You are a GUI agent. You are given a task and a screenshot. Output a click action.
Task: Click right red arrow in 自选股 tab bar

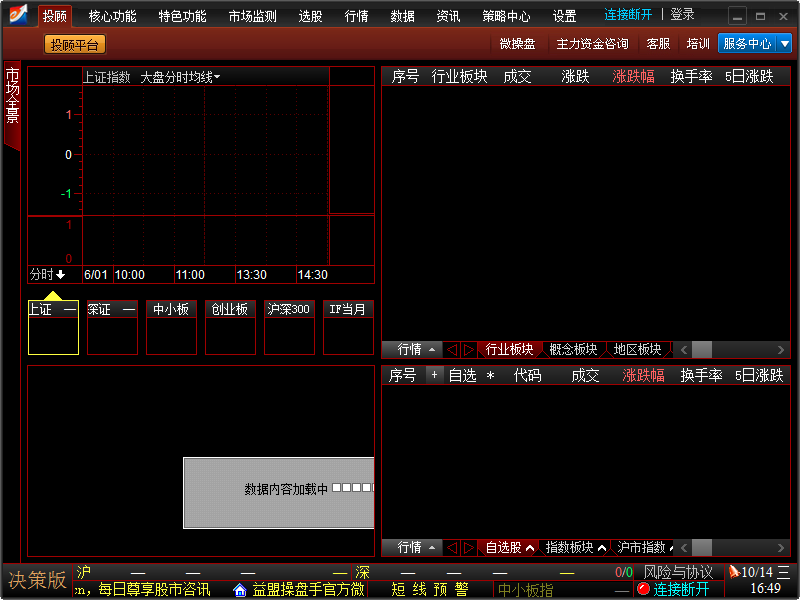click(x=468, y=548)
